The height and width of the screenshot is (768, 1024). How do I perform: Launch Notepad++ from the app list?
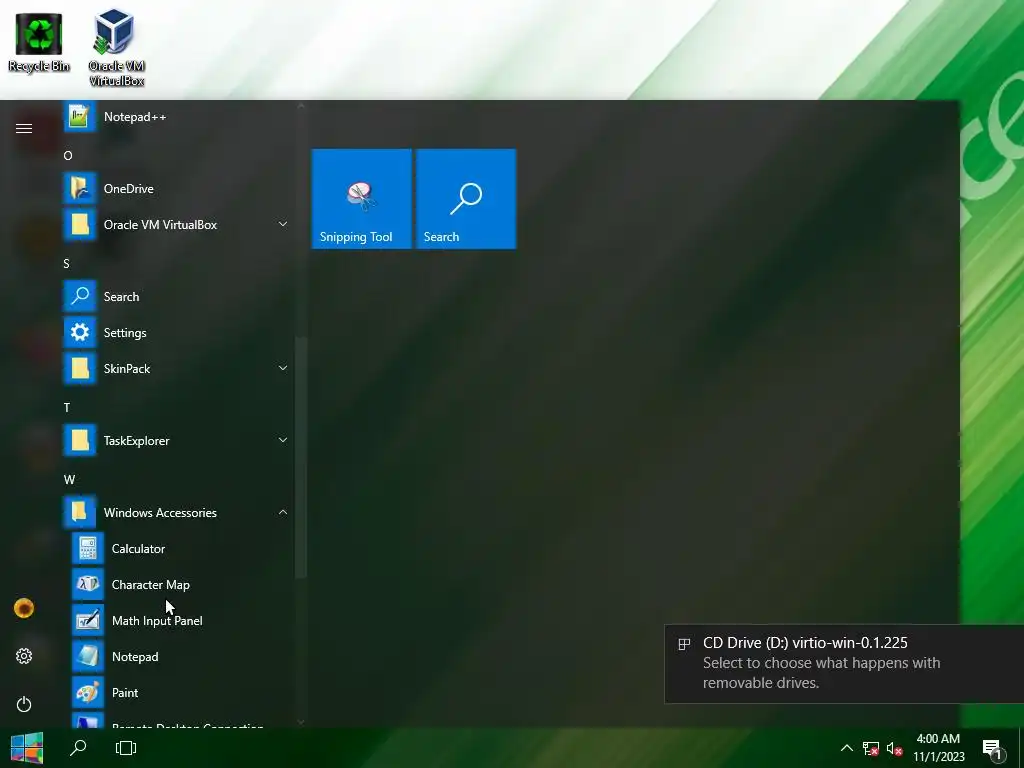click(x=176, y=117)
